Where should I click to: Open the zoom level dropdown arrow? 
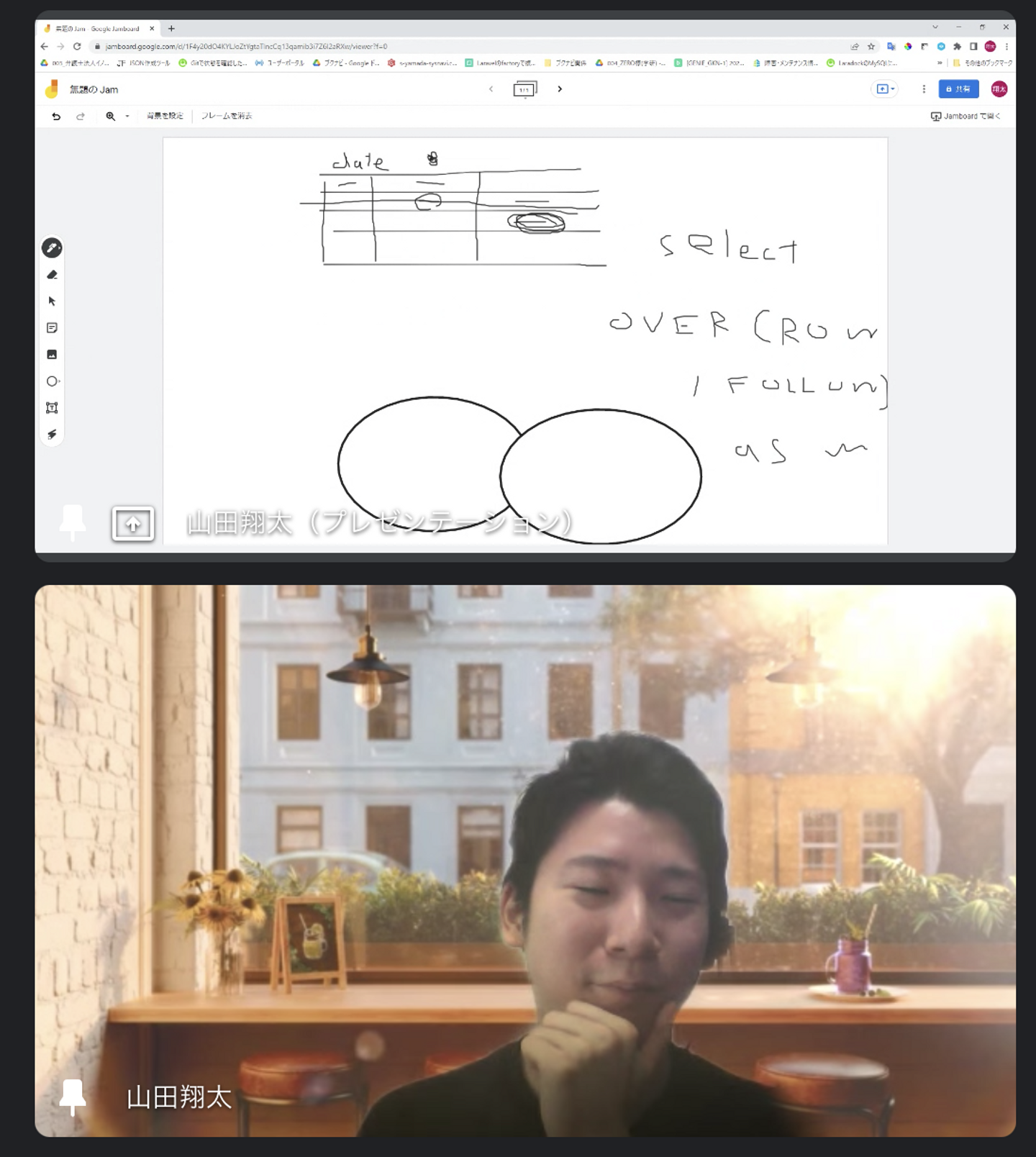(x=127, y=116)
